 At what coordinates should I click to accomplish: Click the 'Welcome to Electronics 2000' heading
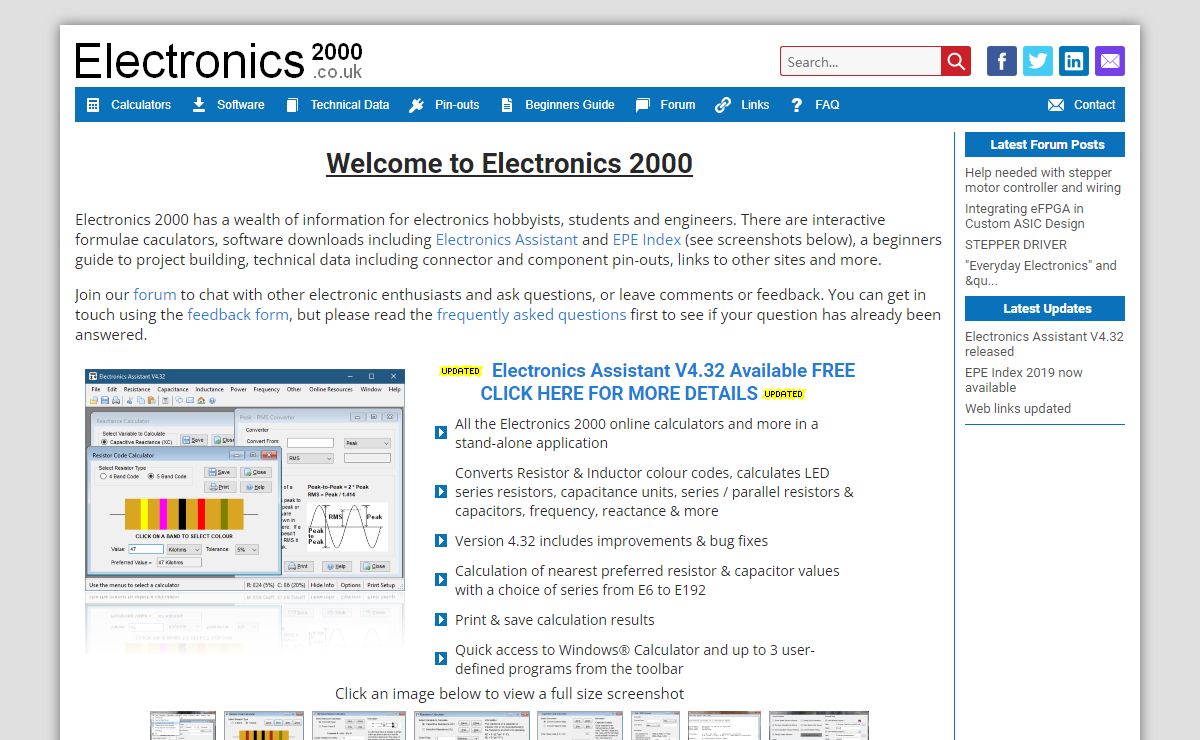click(509, 164)
